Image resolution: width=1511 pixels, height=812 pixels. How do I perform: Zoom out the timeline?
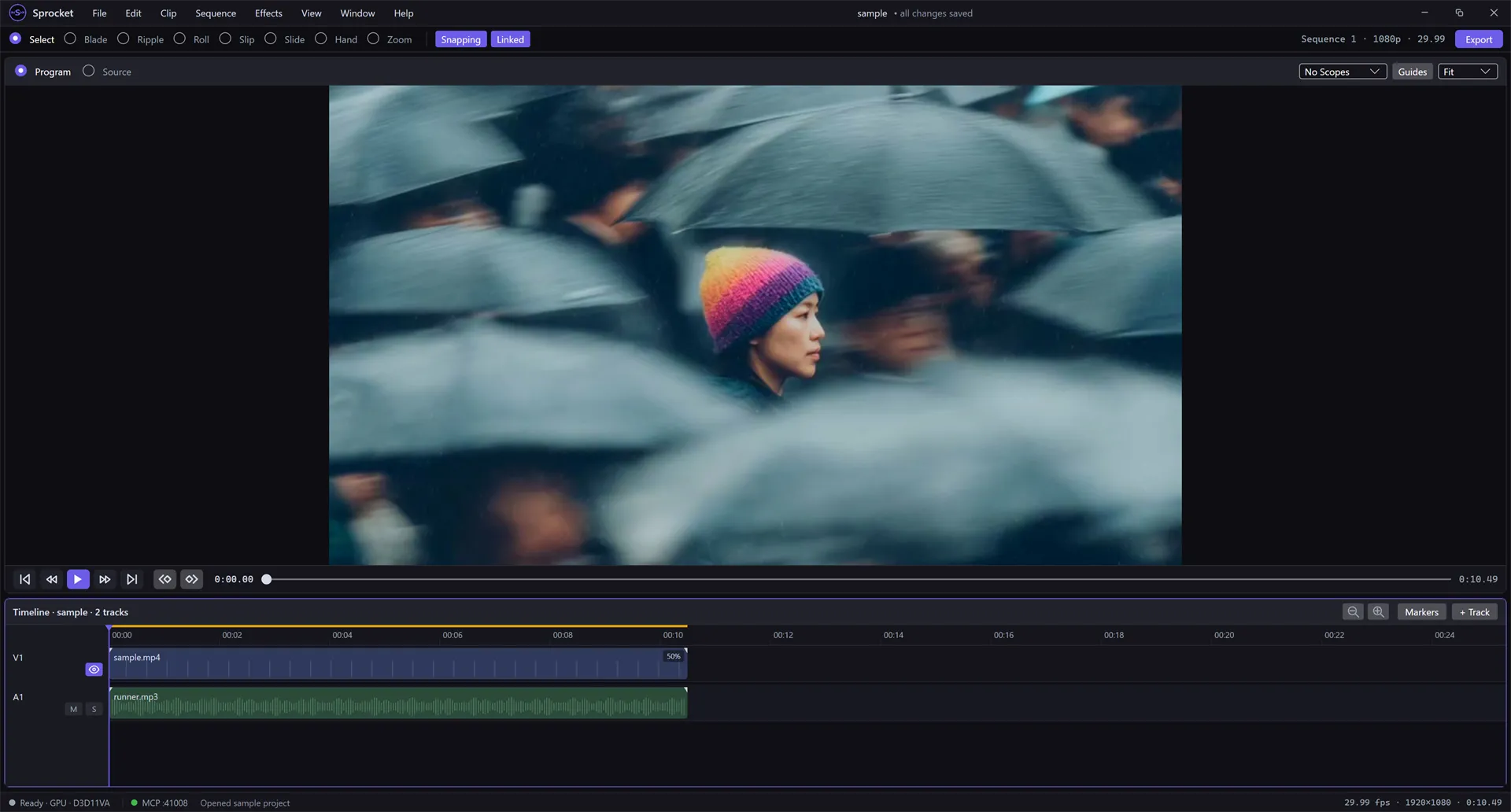pos(1353,612)
